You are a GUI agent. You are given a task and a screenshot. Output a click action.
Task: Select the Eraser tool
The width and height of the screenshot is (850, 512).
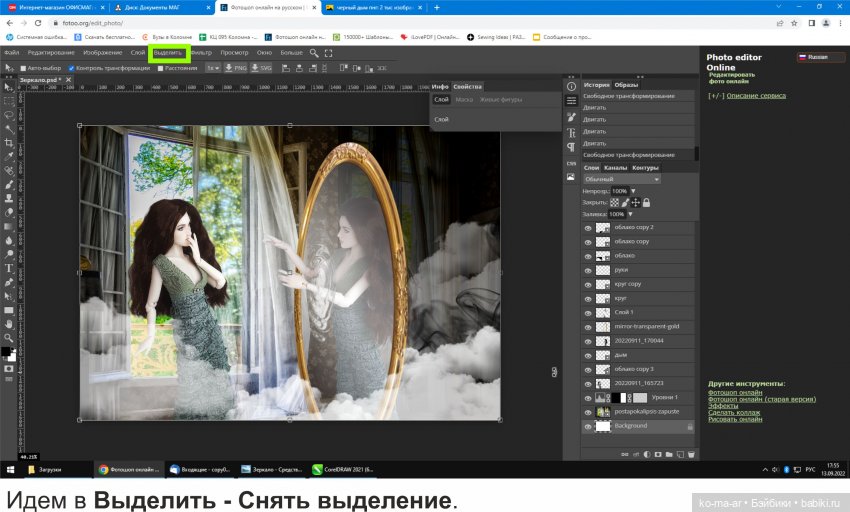click(9, 213)
